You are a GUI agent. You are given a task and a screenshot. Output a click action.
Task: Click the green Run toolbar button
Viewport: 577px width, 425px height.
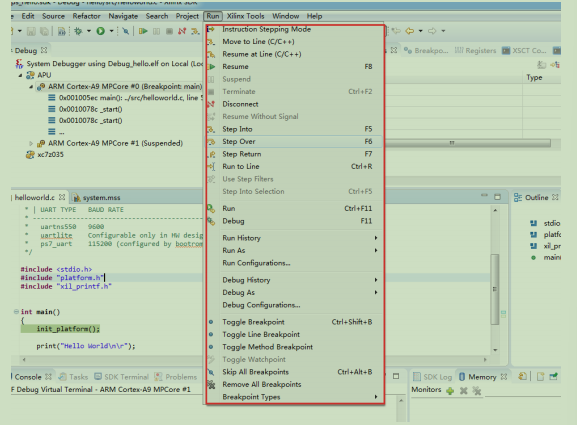click(x=100, y=31)
